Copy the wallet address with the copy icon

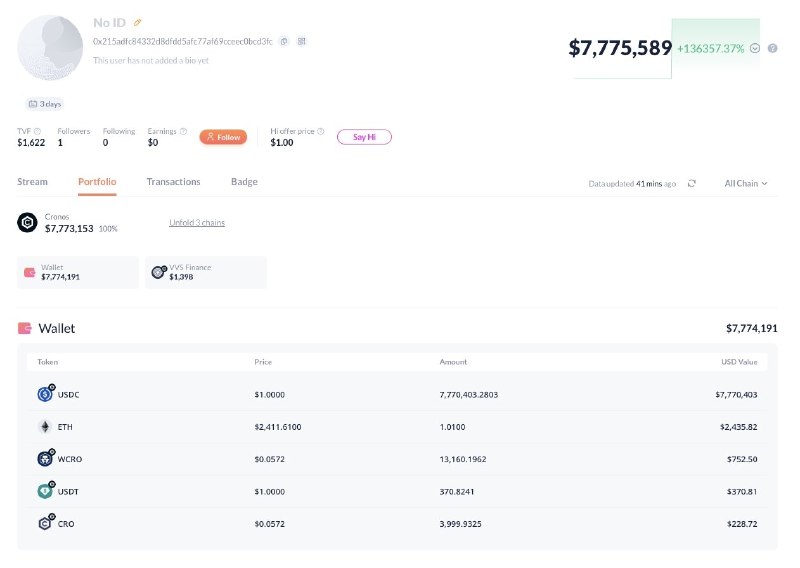point(284,41)
